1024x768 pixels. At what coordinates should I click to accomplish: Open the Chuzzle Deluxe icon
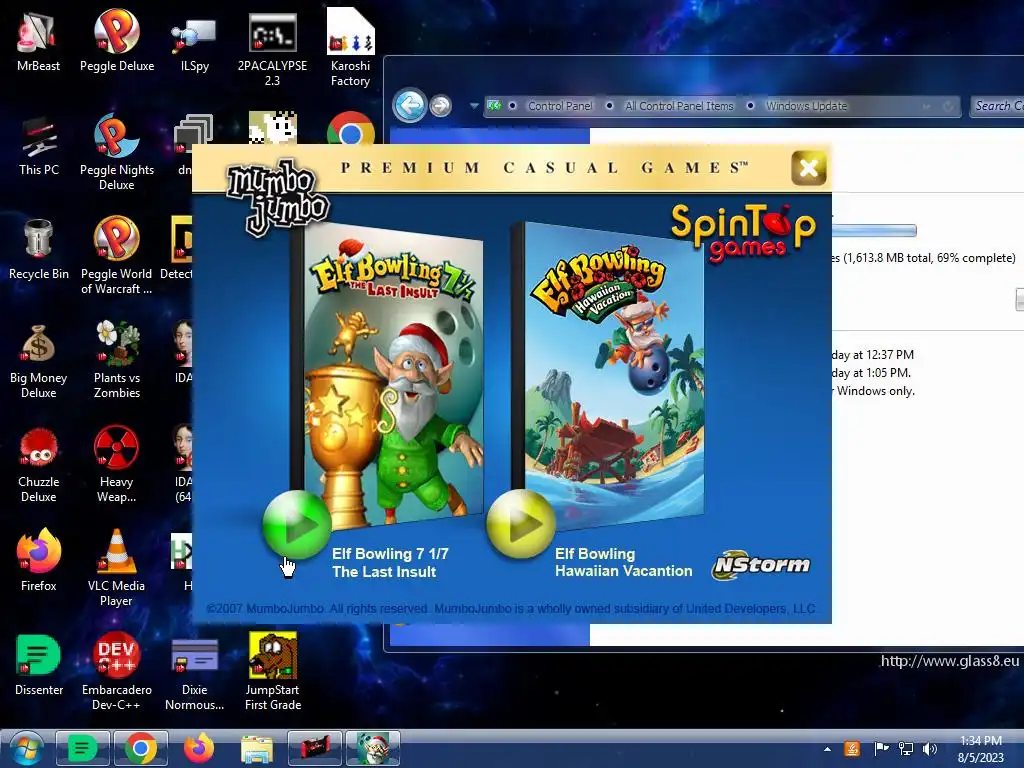tap(39, 465)
